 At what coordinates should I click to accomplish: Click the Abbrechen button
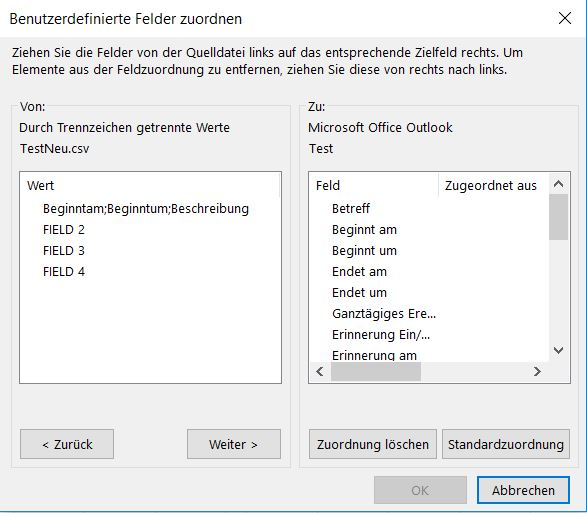coord(523,490)
